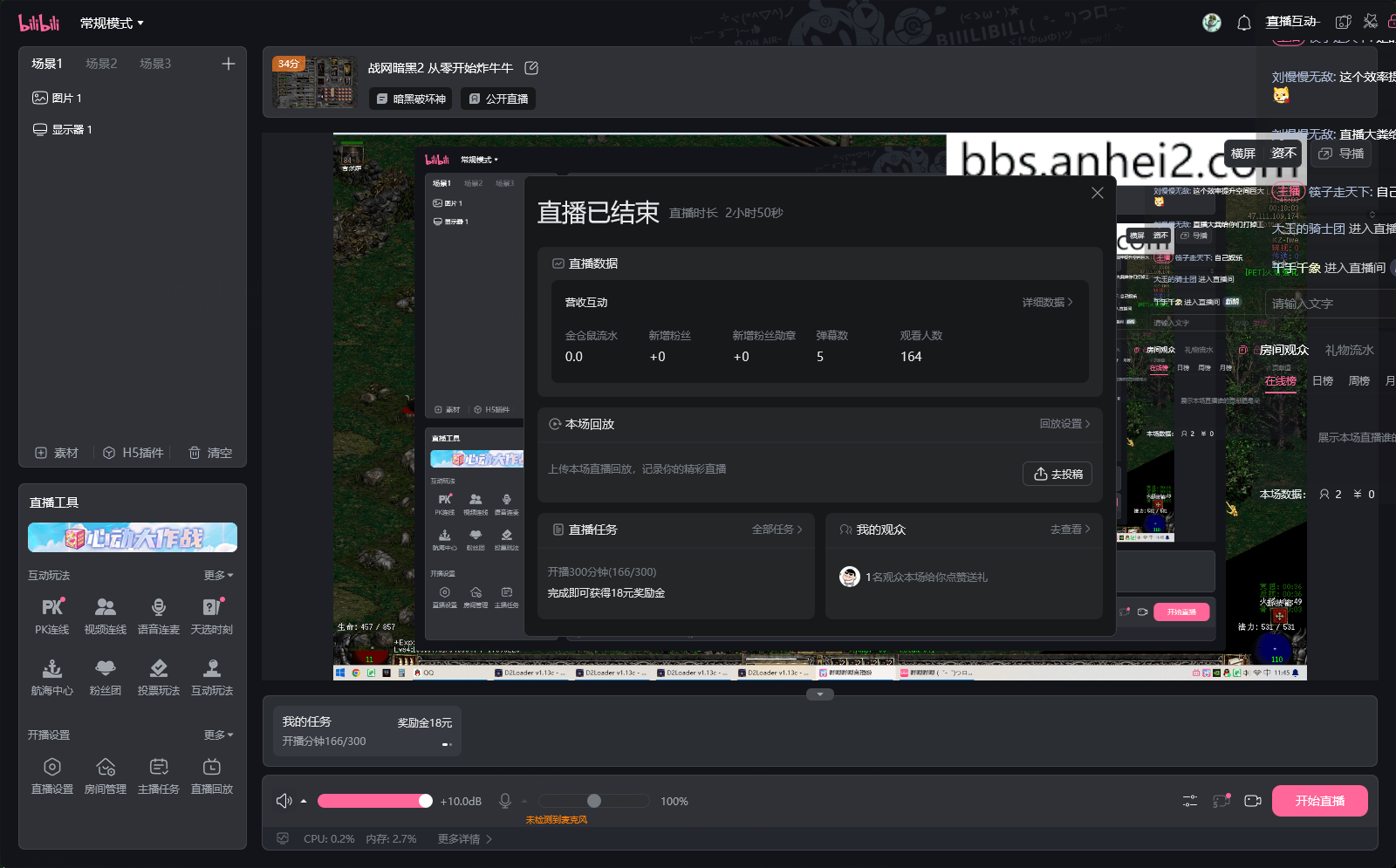The image size is (1396, 868).
Task: Toggle the microphone mute icon
Action: (505, 801)
